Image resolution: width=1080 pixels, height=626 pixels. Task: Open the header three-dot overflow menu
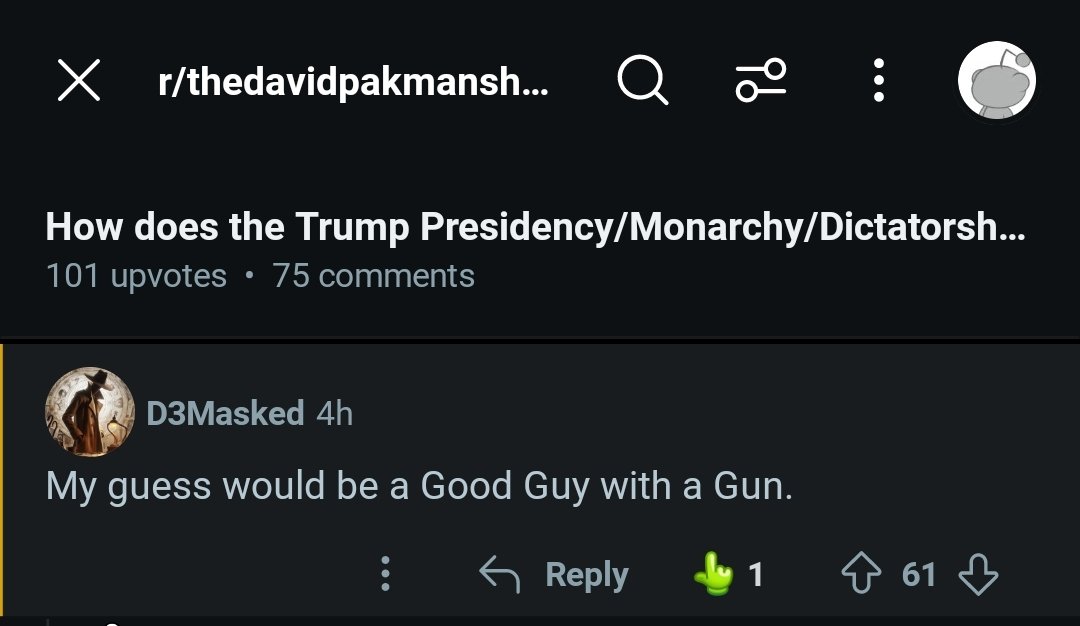878,81
